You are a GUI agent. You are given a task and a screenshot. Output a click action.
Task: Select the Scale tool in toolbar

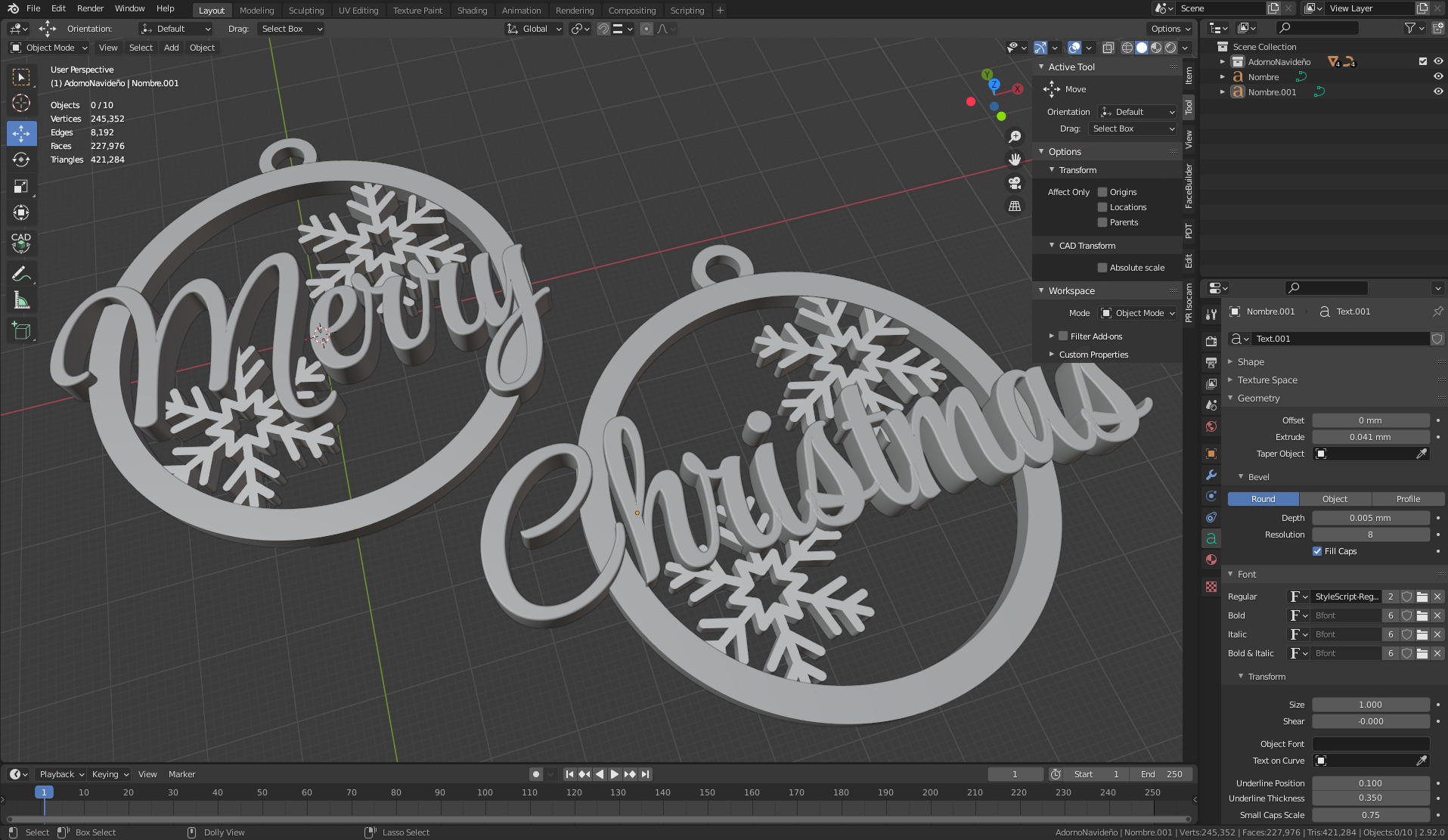point(21,186)
